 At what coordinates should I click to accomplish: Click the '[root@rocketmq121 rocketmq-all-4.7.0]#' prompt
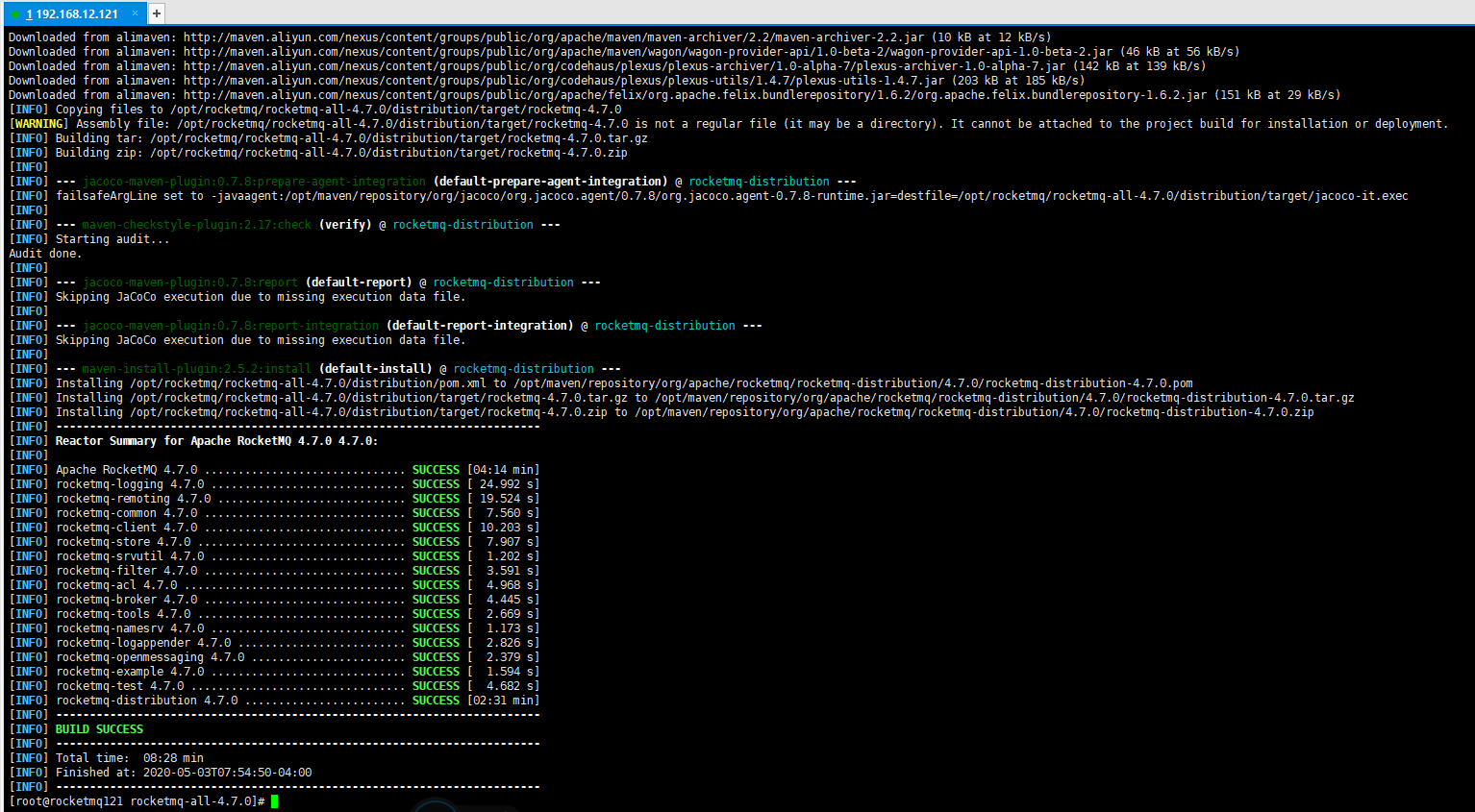(137, 801)
